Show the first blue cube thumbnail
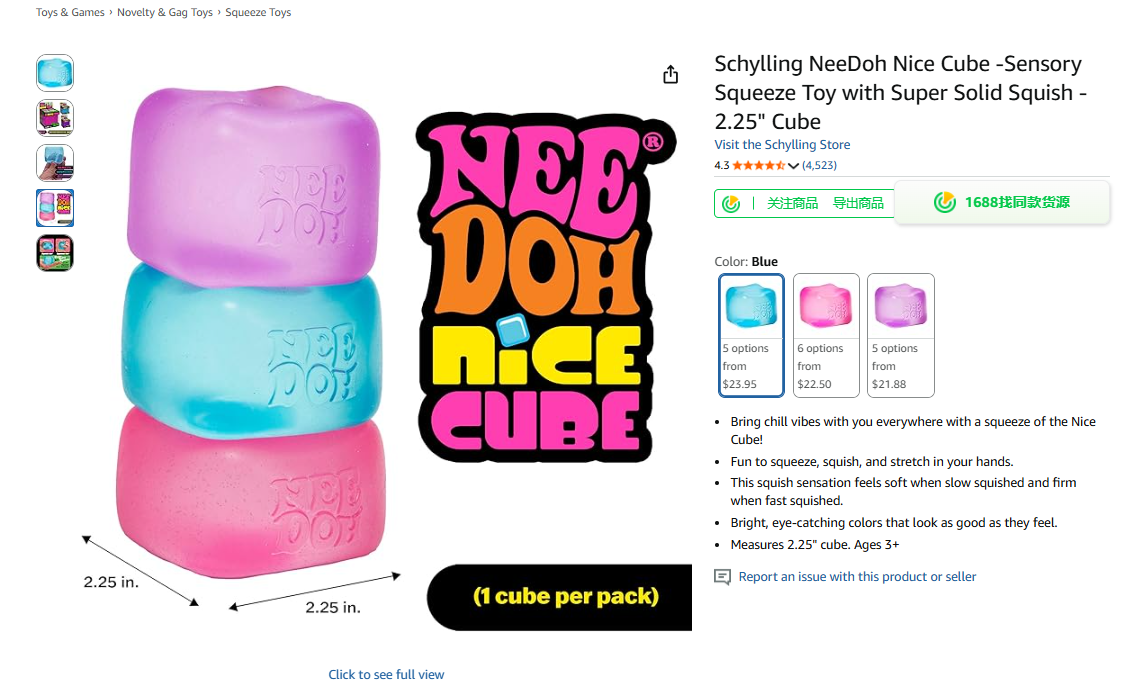 [55, 73]
